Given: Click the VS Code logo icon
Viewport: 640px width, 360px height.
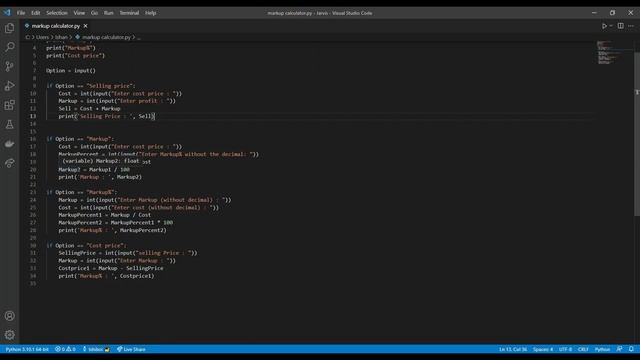Looking at the screenshot, I should [7, 13].
